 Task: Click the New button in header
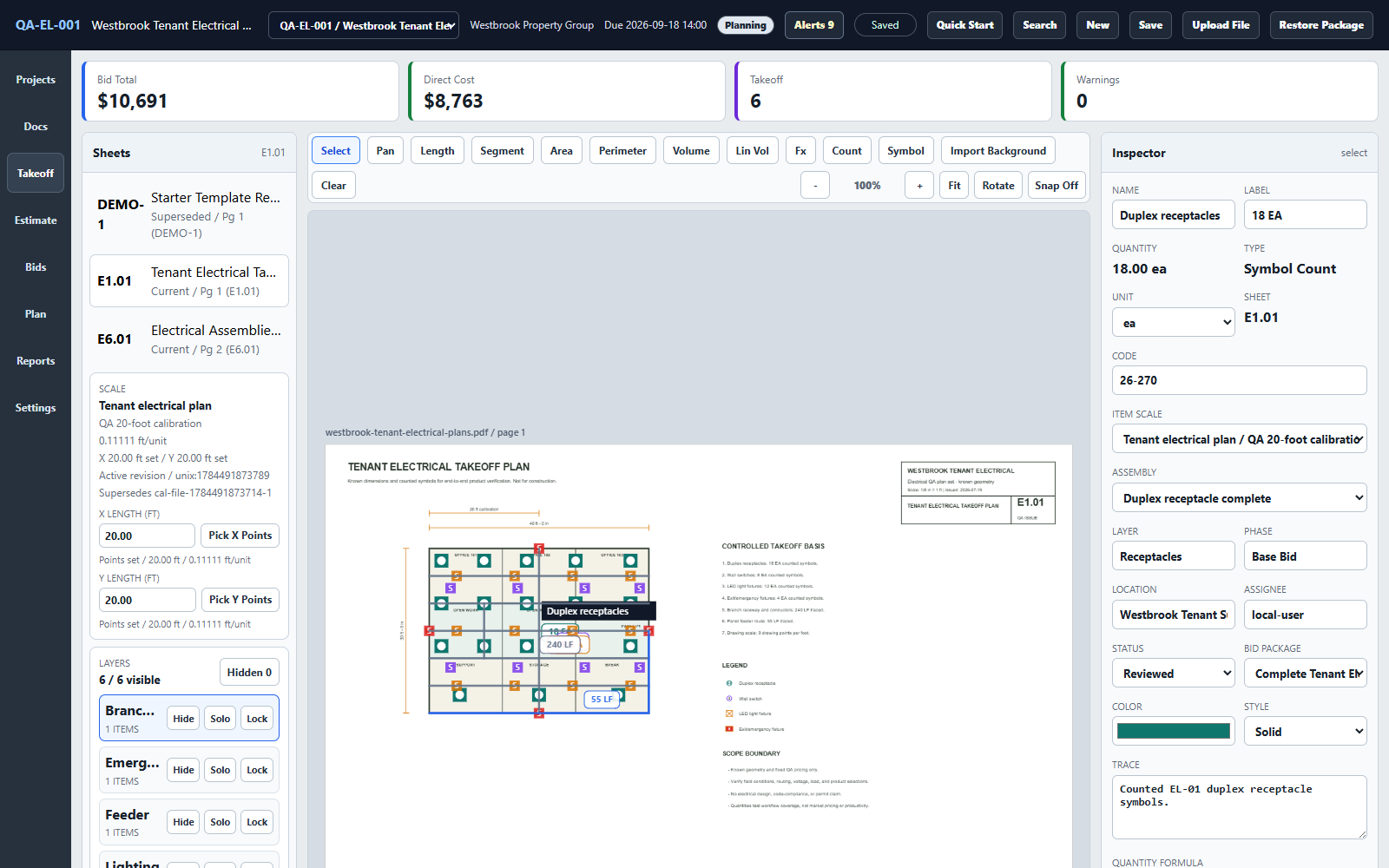pos(1097,25)
